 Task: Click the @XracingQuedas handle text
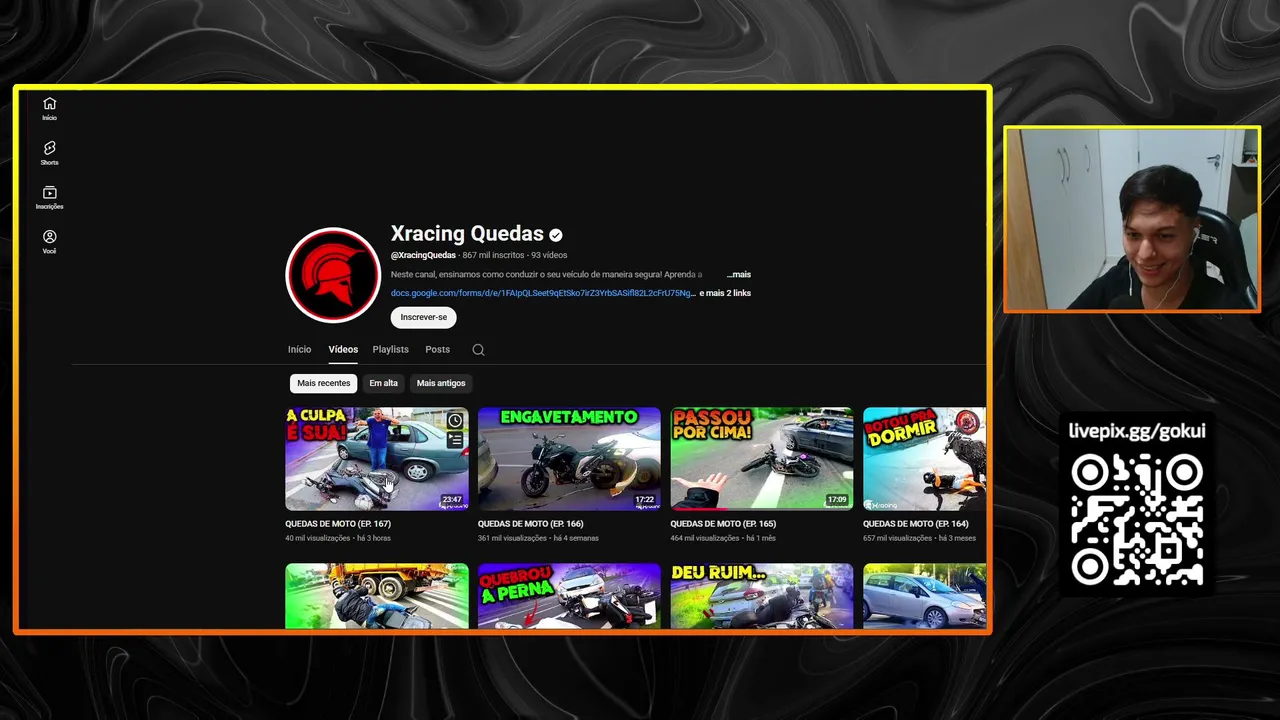pyautogui.click(x=423, y=255)
